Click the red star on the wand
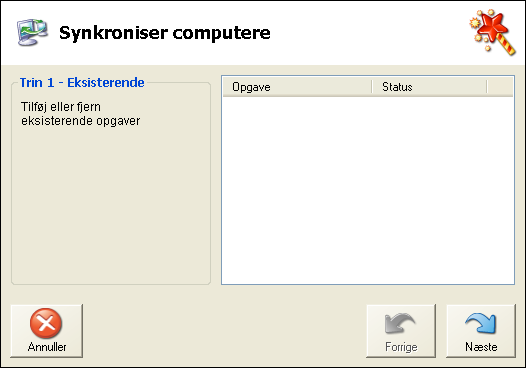This screenshot has width=526, height=368. tap(492, 26)
